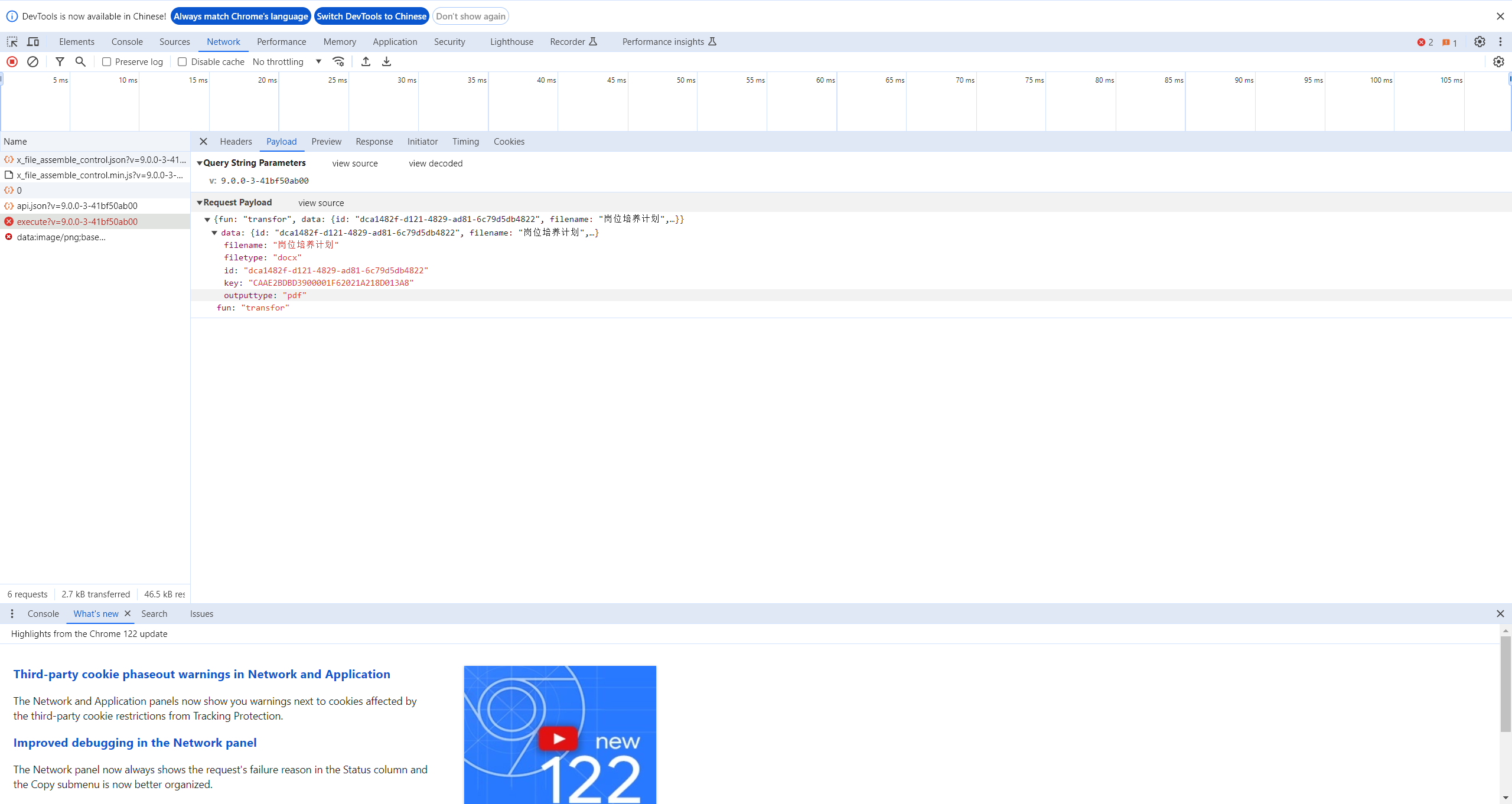The height and width of the screenshot is (804, 1512).
Task: Enable the Disable cache checkbox
Action: tap(182, 61)
